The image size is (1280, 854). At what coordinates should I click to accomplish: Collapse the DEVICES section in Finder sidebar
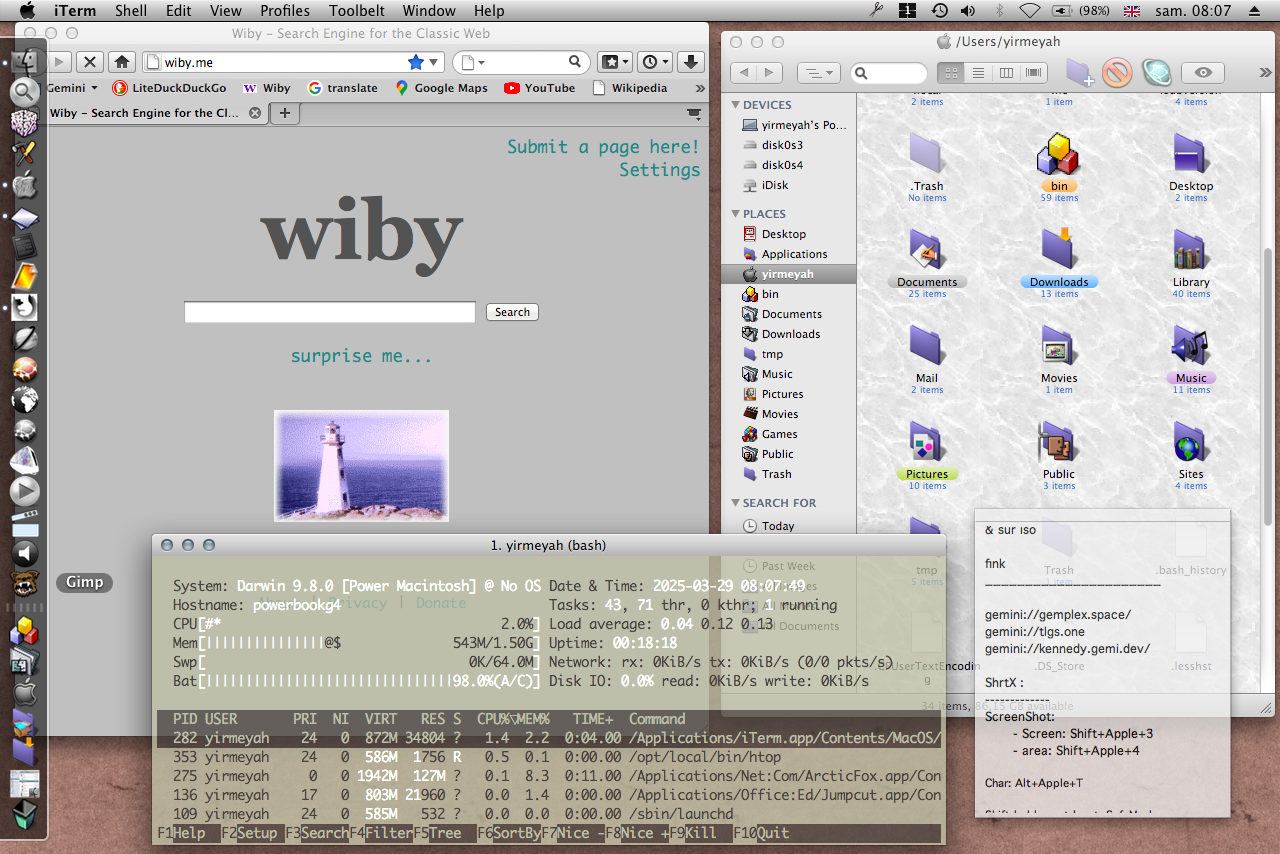click(735, 105)
